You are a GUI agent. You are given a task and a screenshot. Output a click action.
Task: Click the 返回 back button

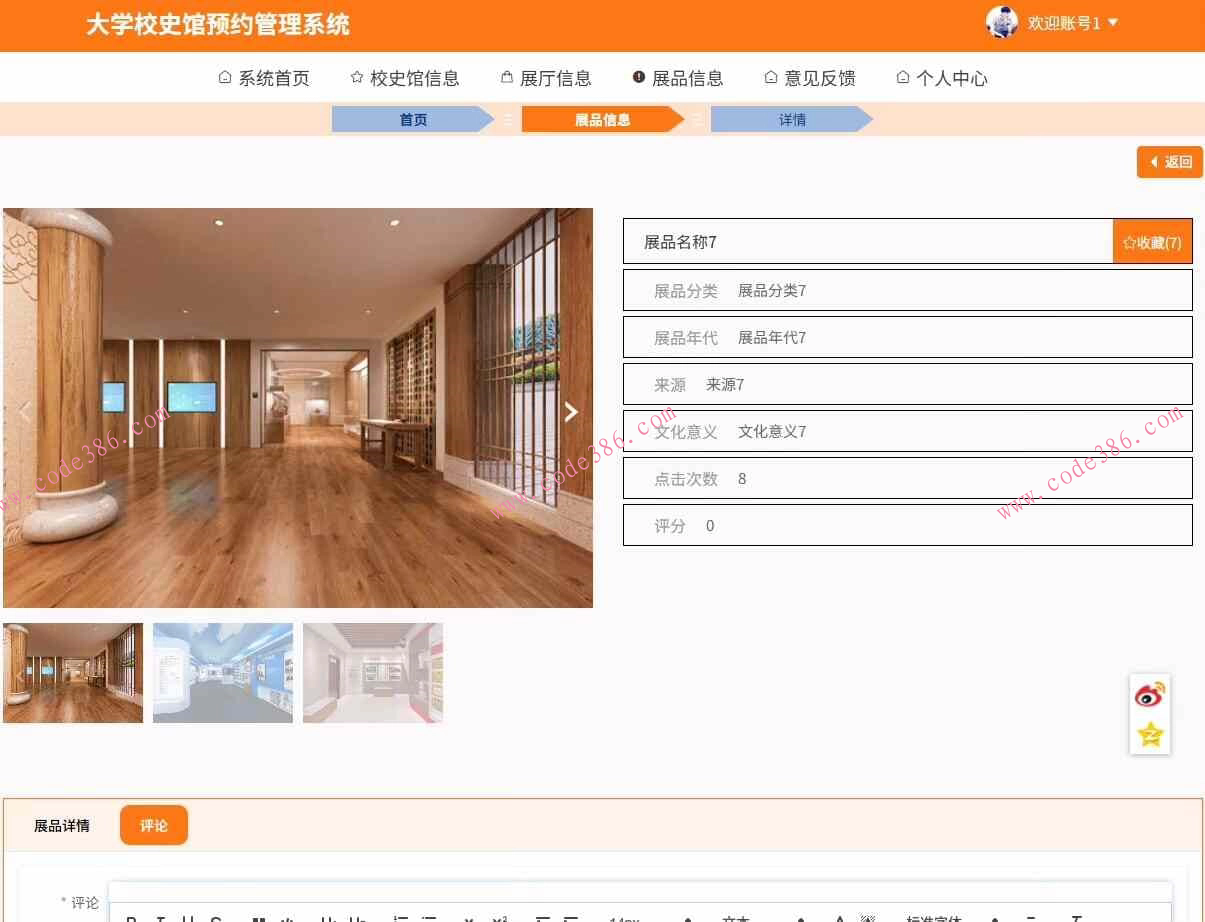tap(1169, 161)
